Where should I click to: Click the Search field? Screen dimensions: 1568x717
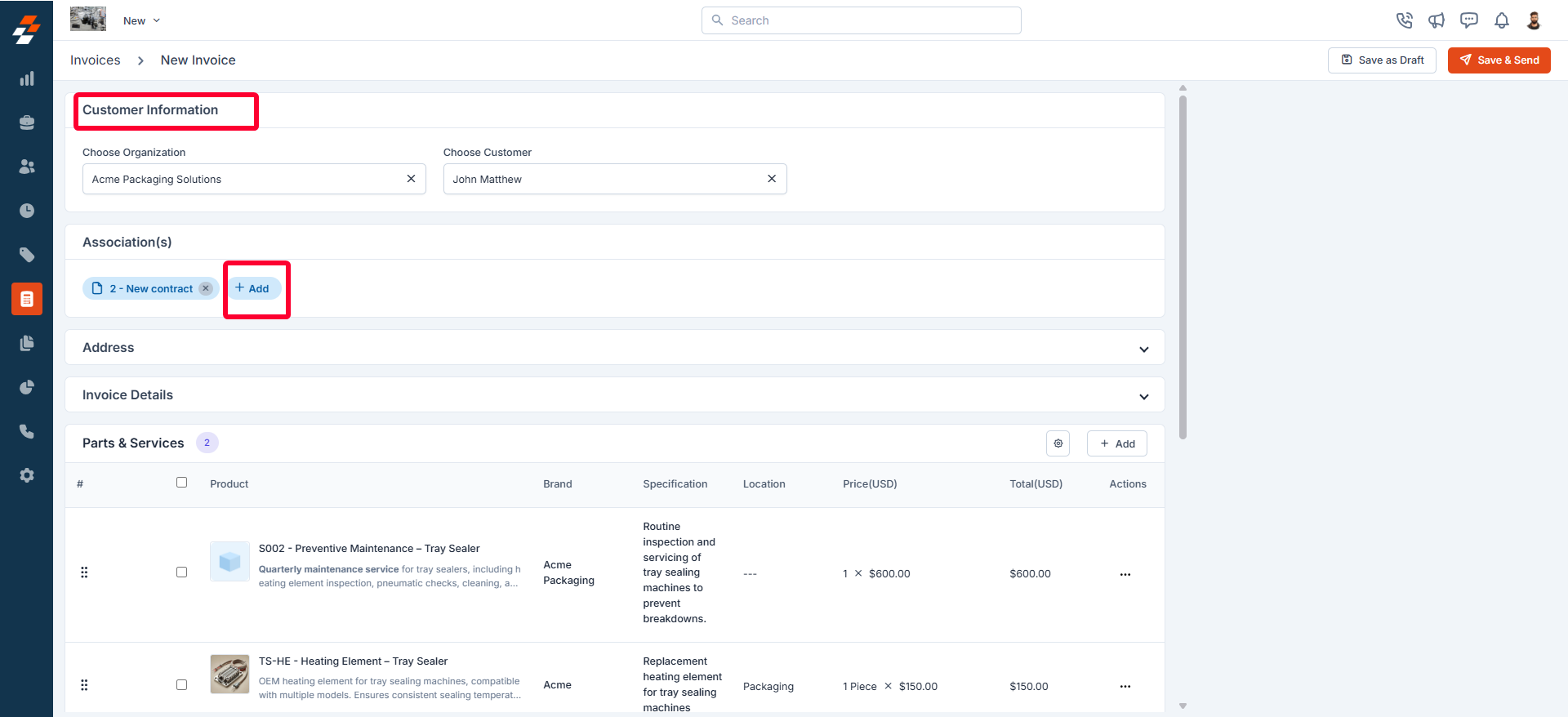click(x=862, y=20)
